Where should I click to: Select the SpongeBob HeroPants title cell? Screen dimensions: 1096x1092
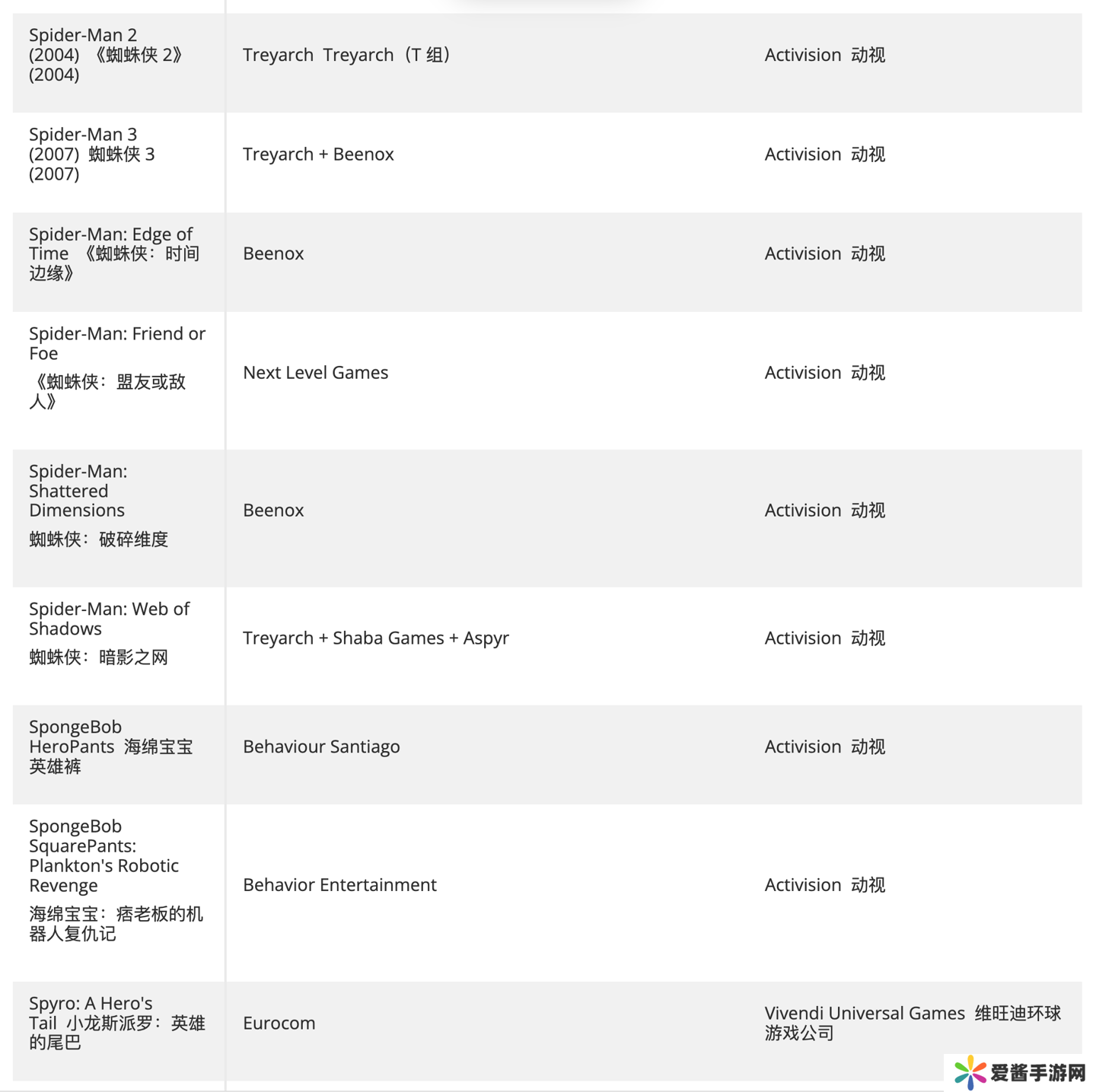[111, 747]
